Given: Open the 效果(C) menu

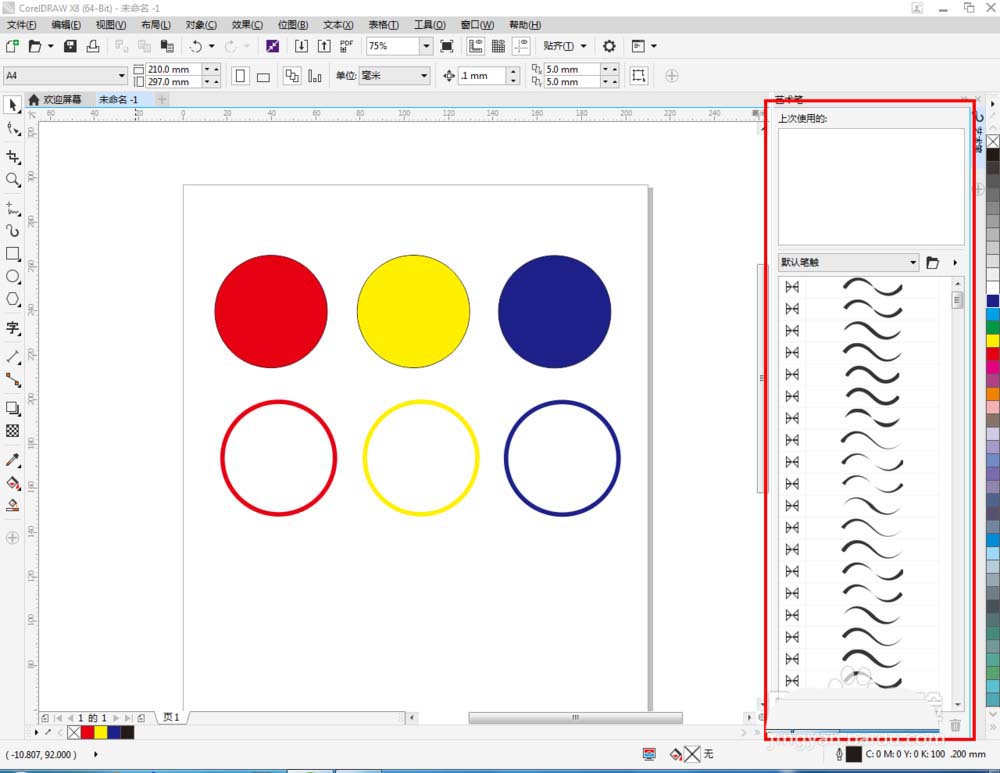Looking at the screenshot, I should [247, 24].
